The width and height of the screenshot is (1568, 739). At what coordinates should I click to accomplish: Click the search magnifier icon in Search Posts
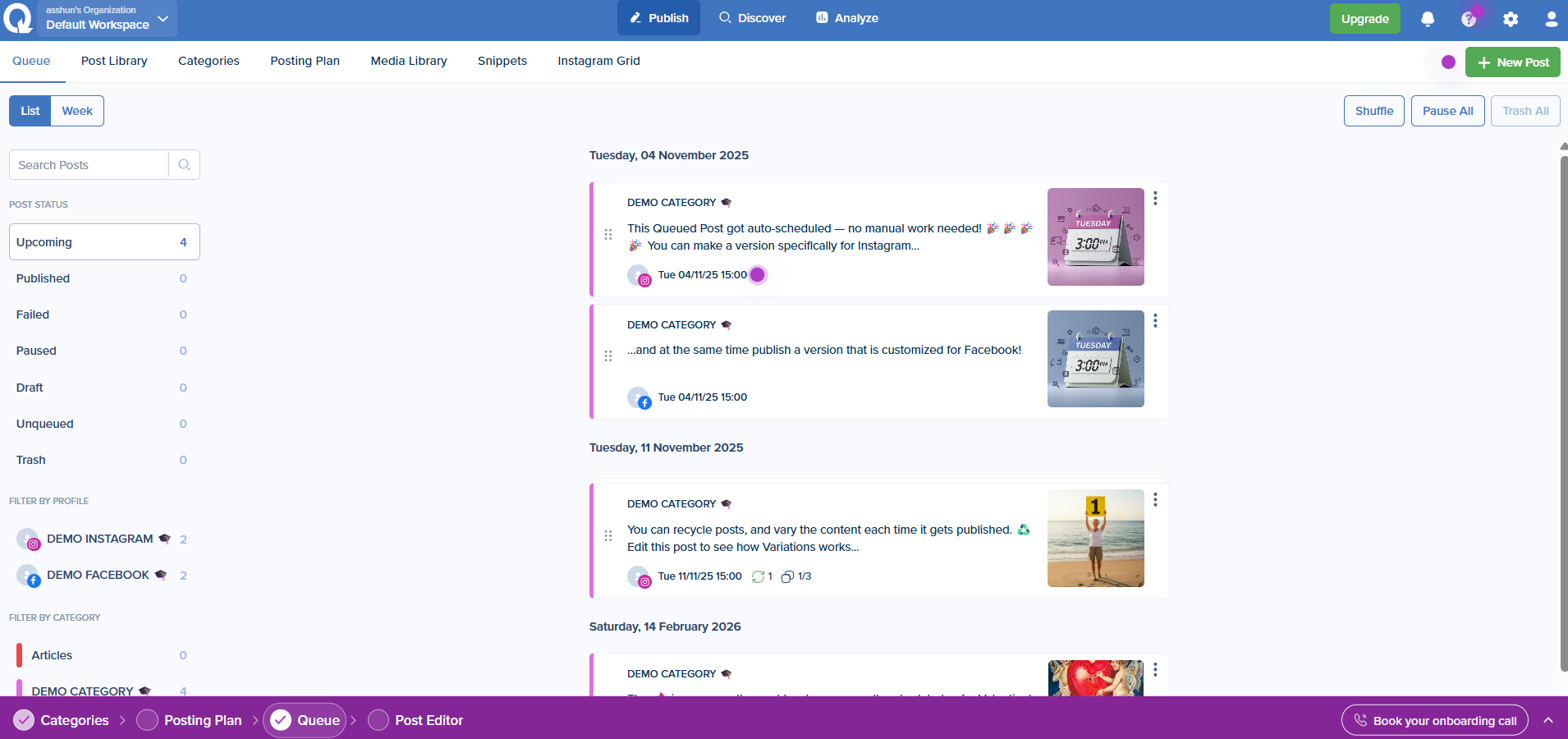[184, 165]
